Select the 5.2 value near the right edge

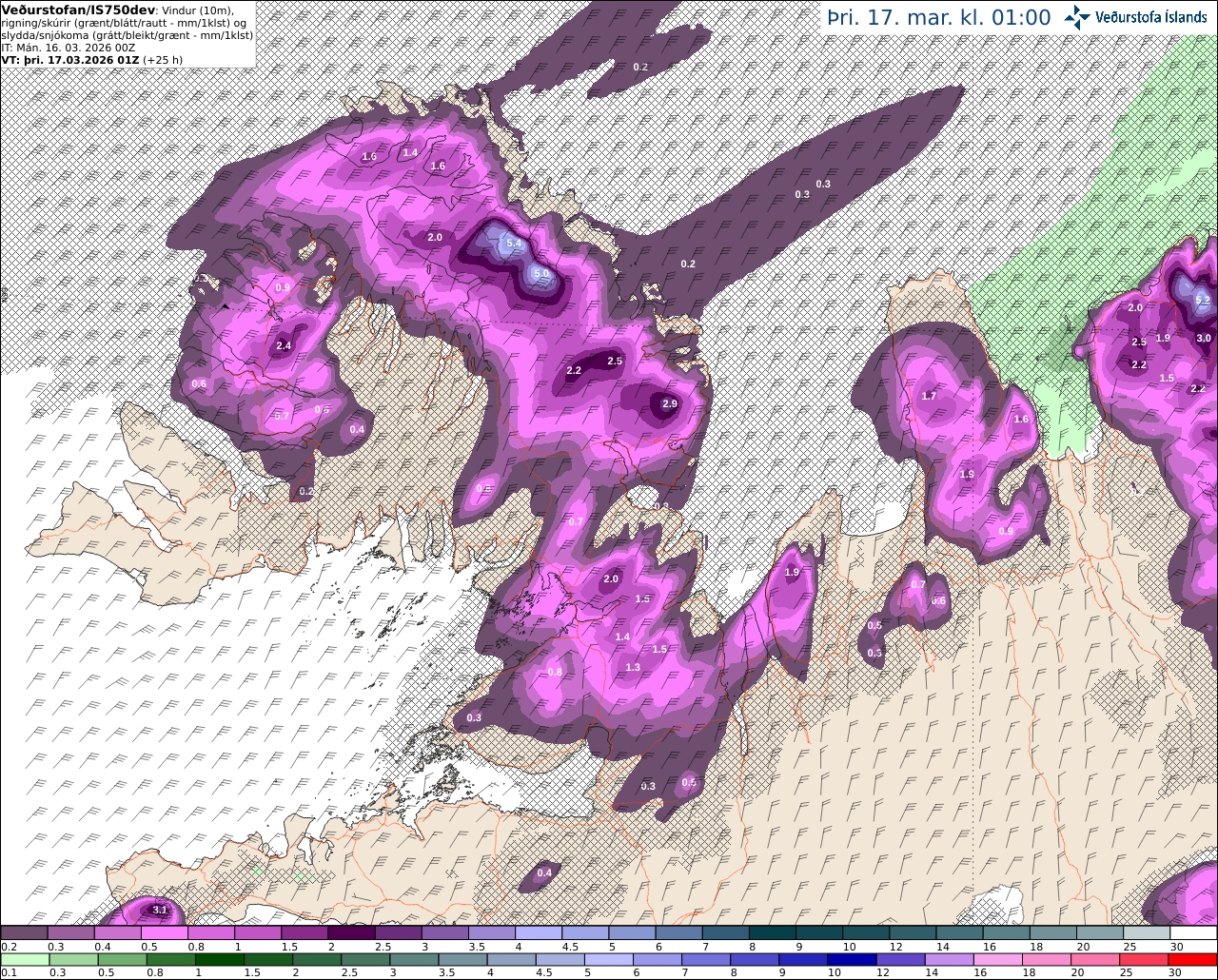coord(1202,301)
